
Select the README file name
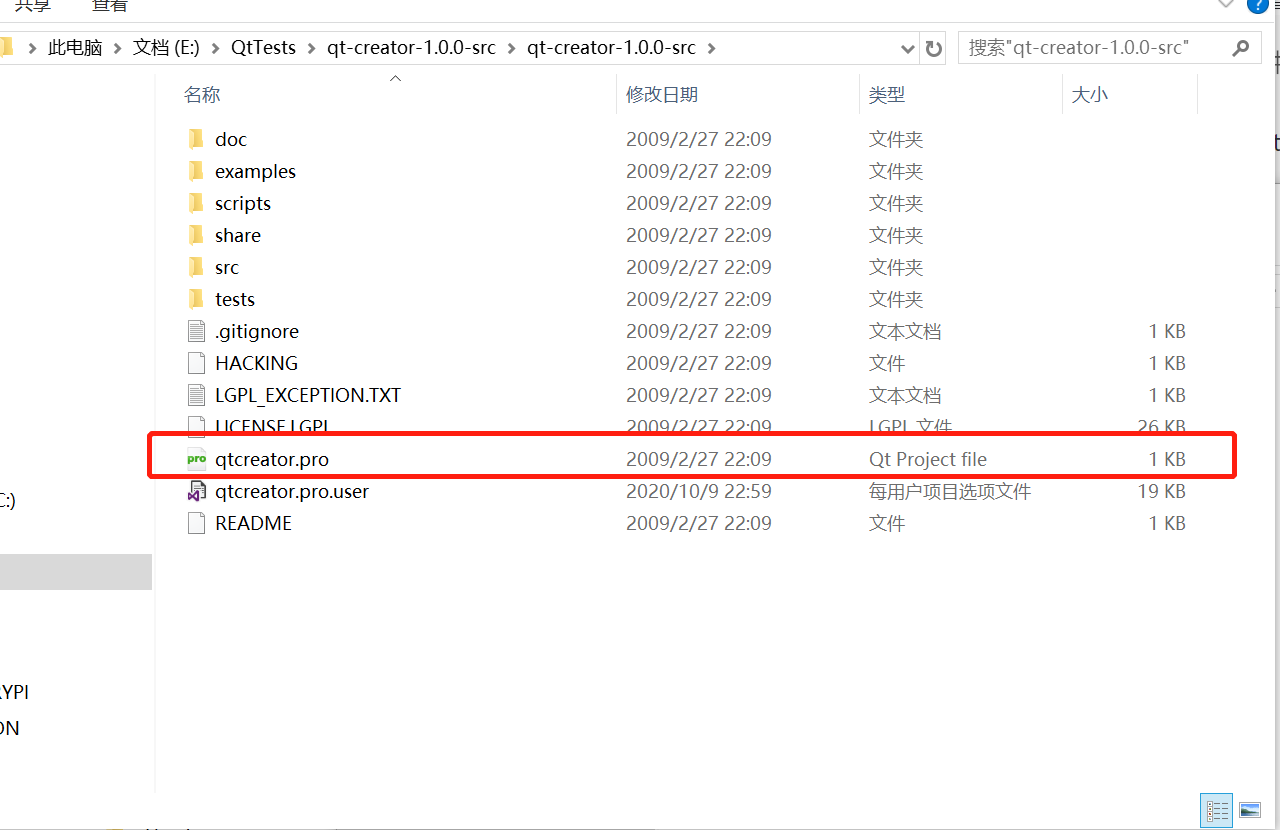tap(253, 523)
